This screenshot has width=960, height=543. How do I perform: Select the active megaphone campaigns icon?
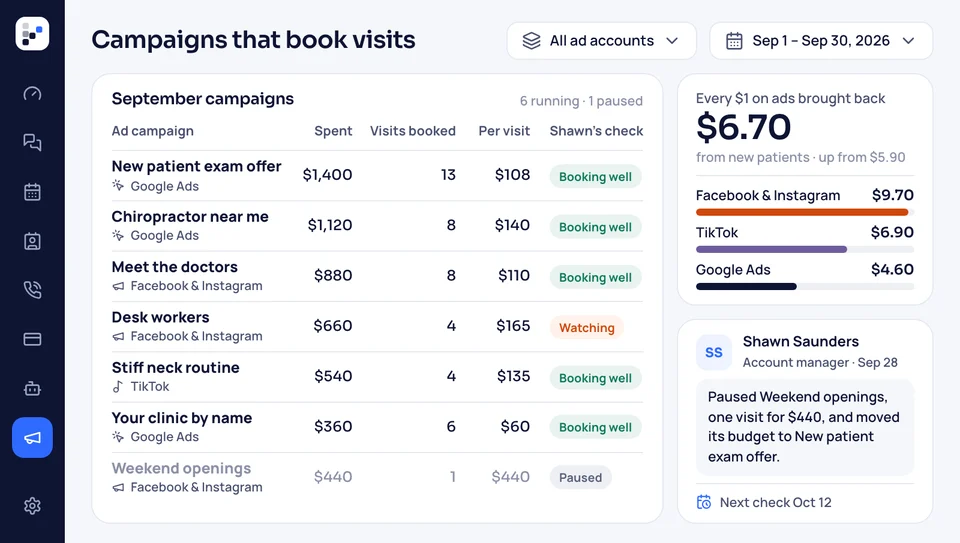tap(32, 437)
